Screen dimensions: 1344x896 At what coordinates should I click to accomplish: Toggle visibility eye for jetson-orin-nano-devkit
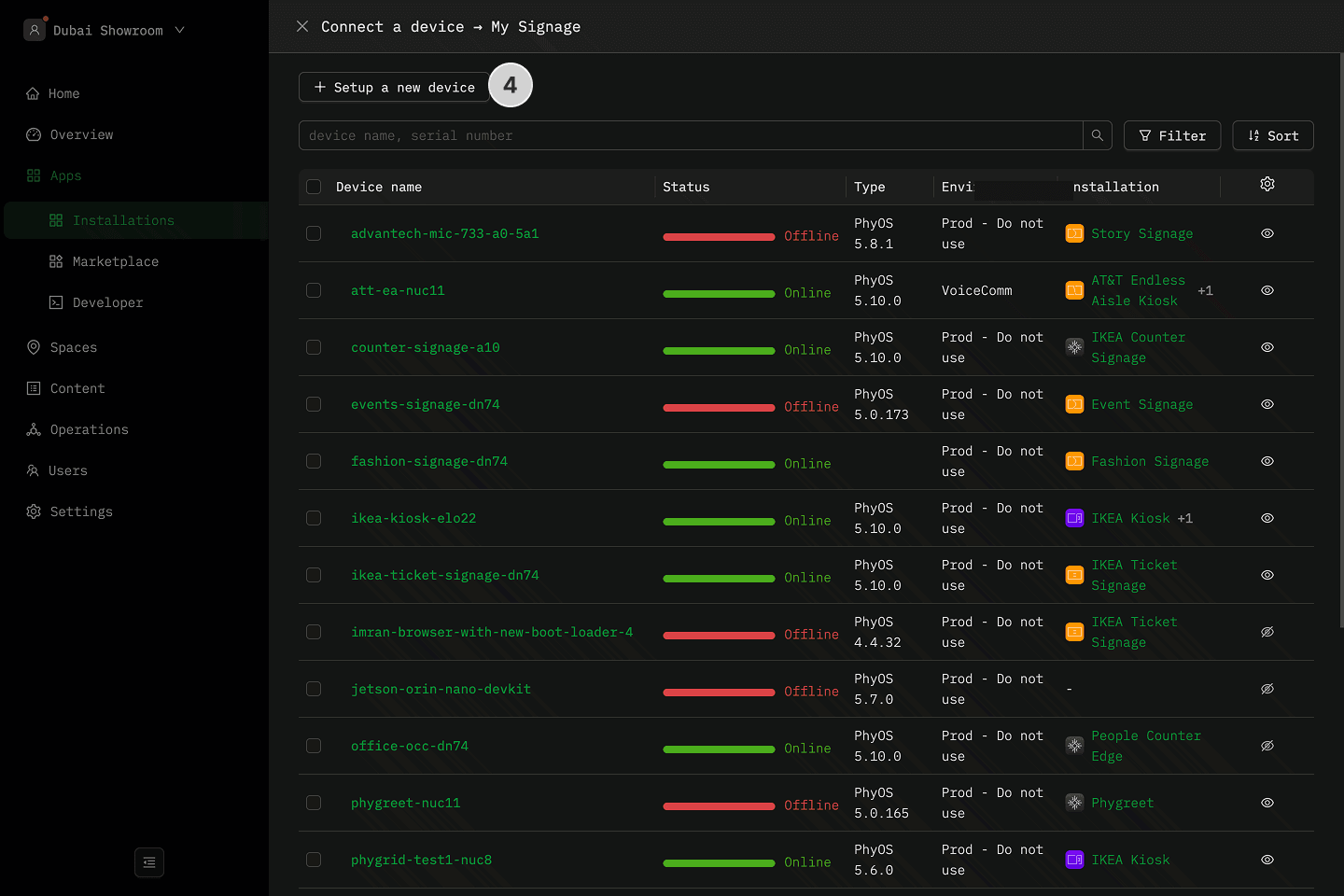(x=1267, y=689)
